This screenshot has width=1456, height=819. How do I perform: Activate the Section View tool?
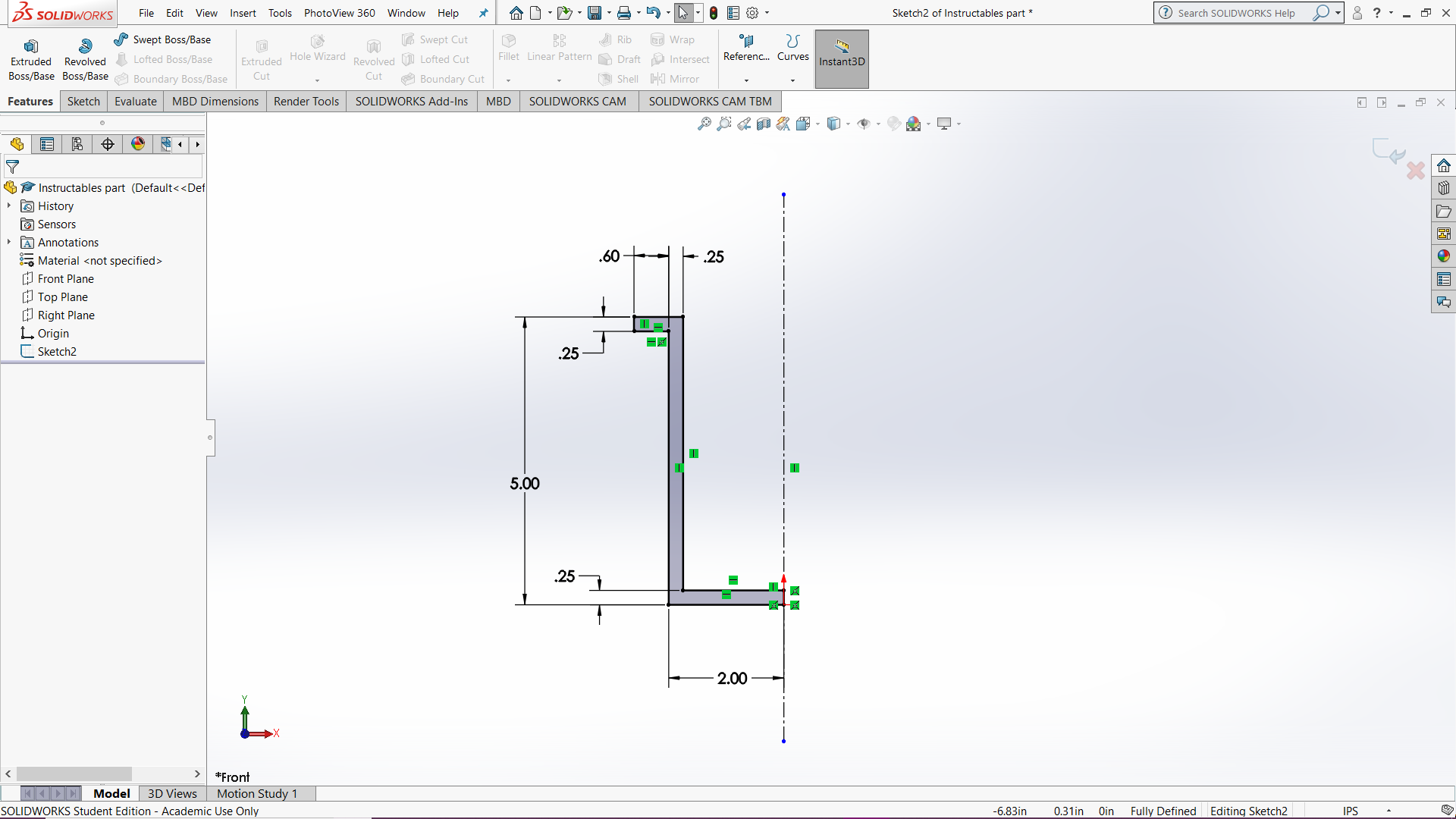[764, 124]
